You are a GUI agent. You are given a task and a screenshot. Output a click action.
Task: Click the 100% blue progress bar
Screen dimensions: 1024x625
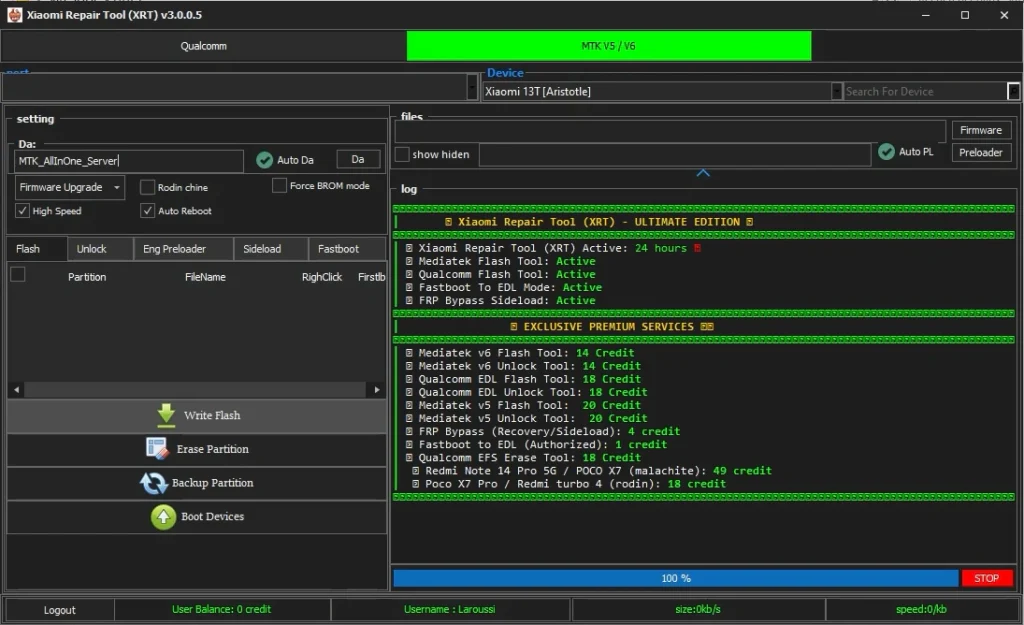point(675,578)
